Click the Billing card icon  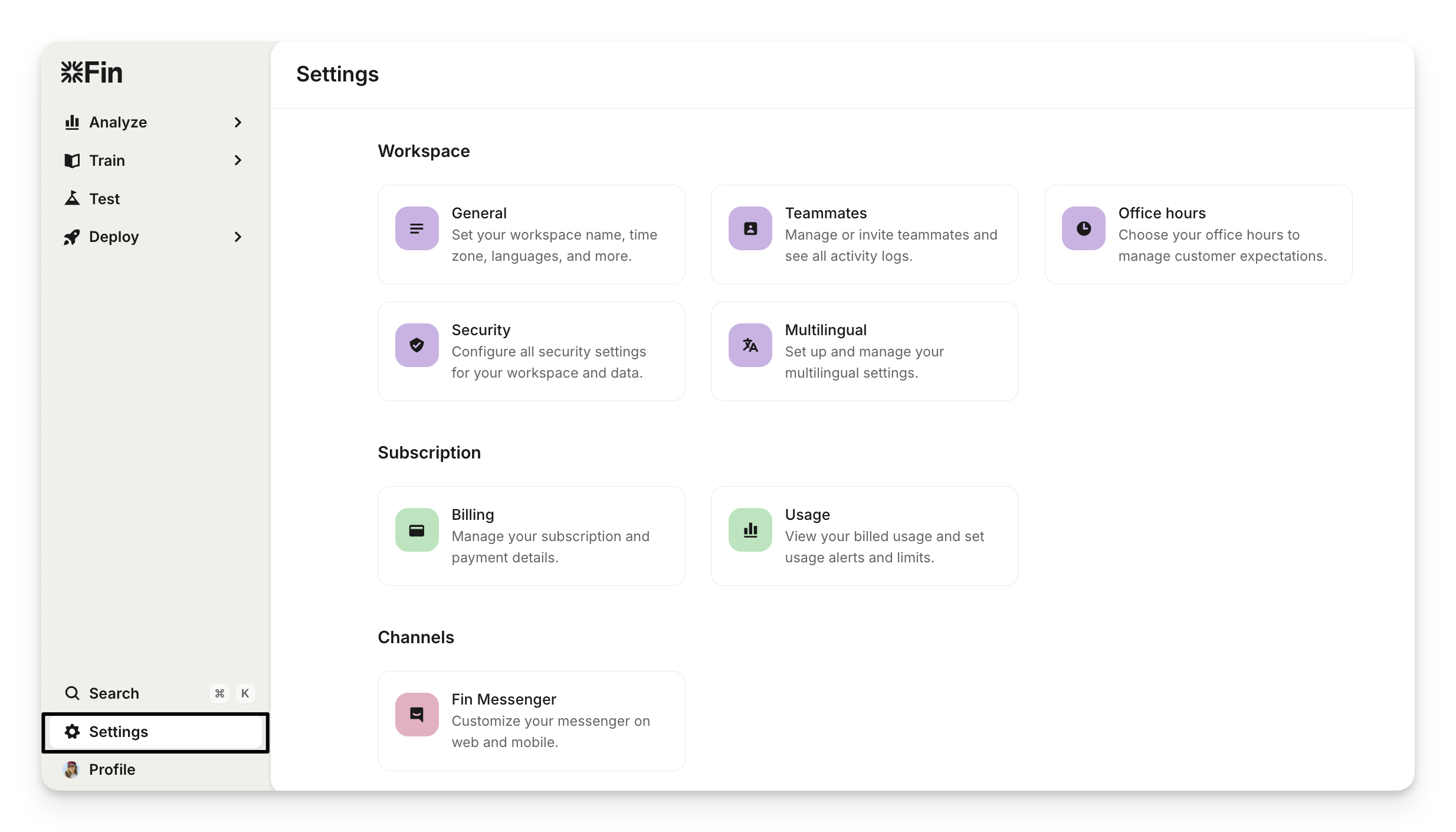pos(417,530)
